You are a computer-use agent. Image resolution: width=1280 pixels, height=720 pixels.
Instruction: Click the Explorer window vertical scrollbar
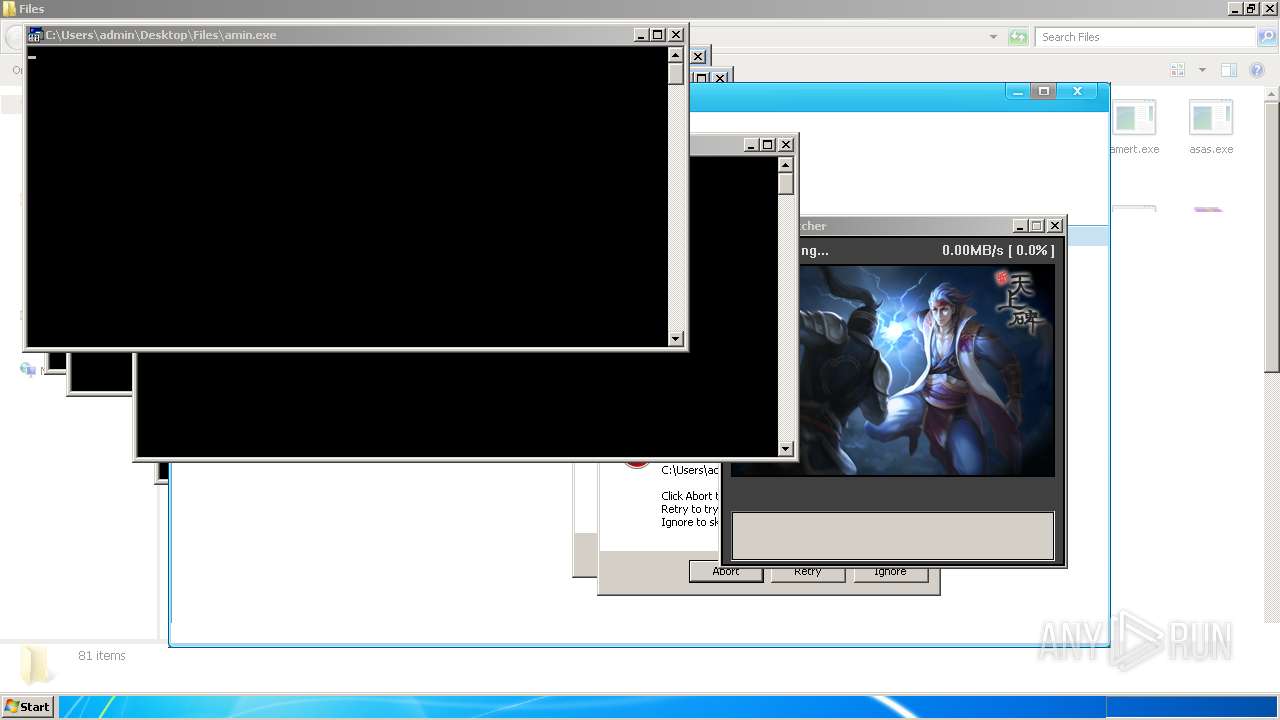[x=1272, y=235]
